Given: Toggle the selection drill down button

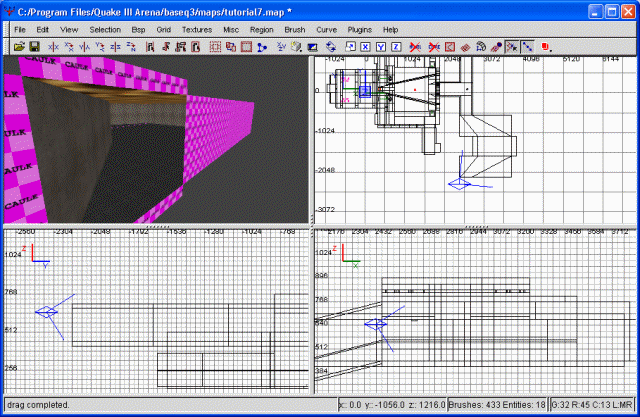Looking at the screenshot, I should (x=527, y=47).
